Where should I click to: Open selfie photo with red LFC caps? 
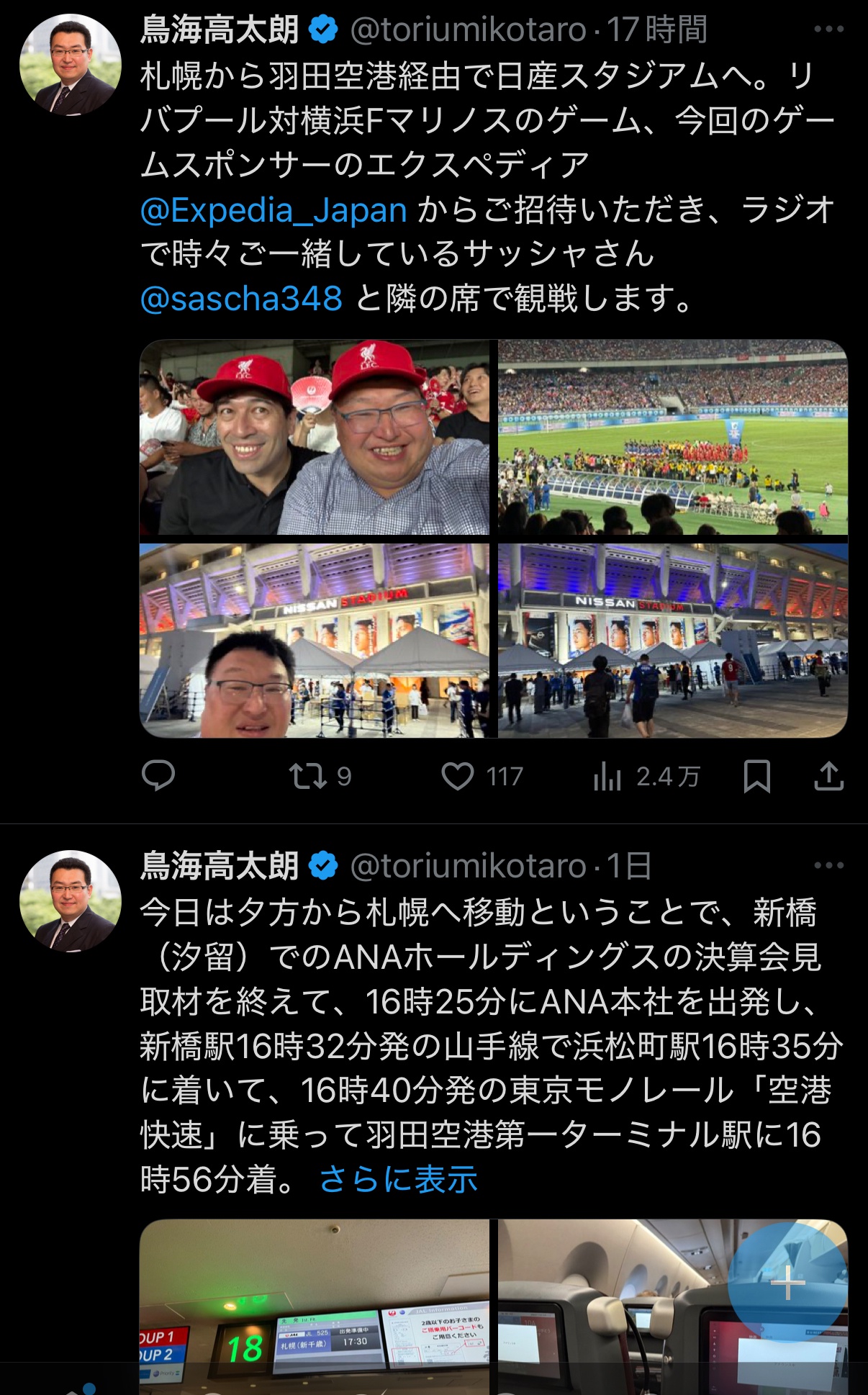[x=315, y=437]
